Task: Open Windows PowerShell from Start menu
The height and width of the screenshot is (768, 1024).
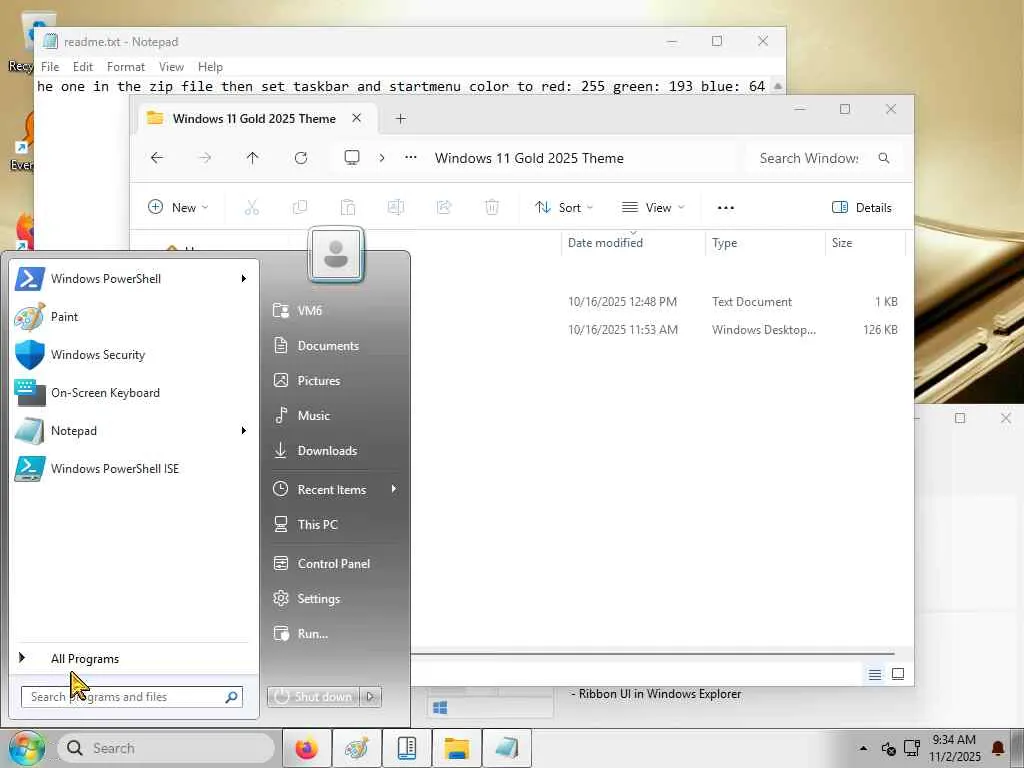Action: tap(134, 279)
